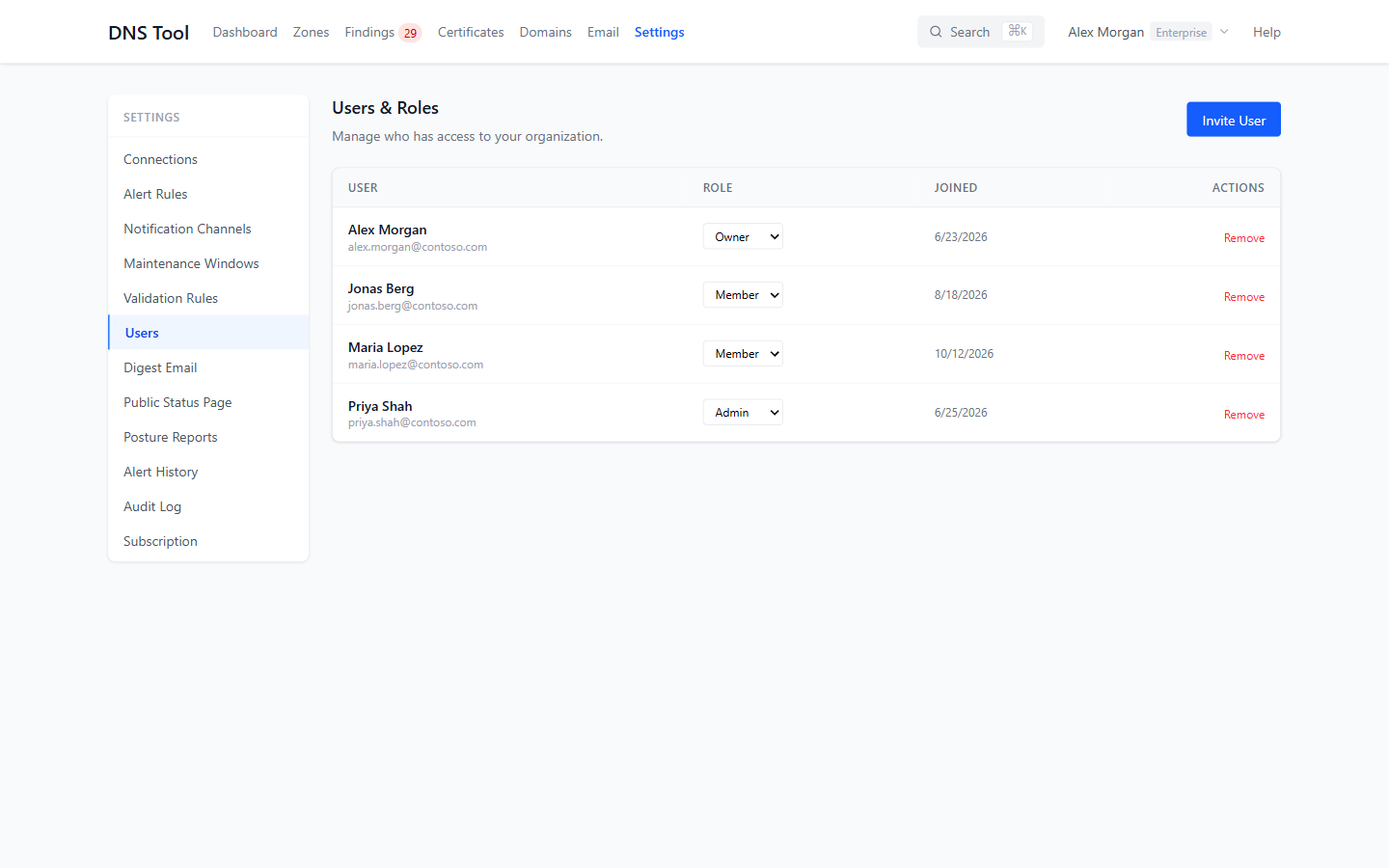Go to Maintenance Windows

point(208,263)
